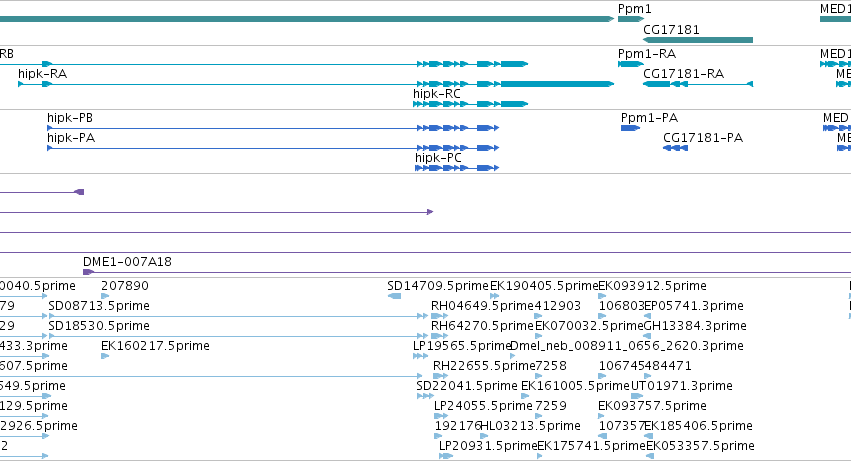Open EST EP05741.3prime
Screen dimensions: 851x461
[x=694, y=306]
